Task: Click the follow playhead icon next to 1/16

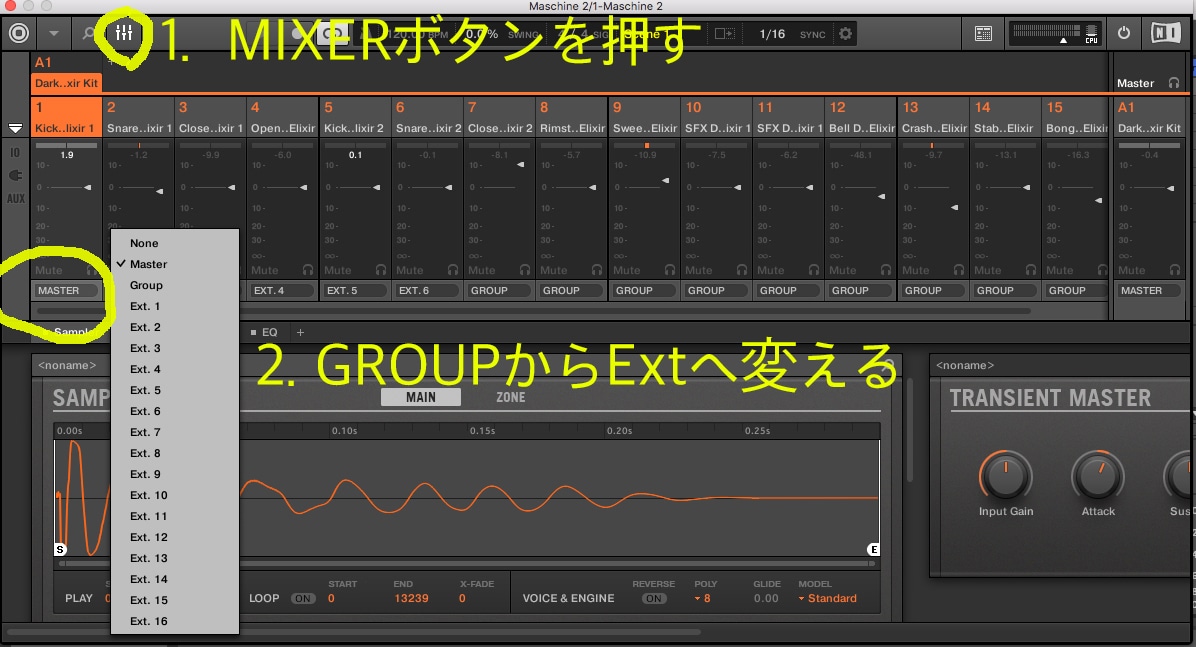Action: click(x=724, y=34)
